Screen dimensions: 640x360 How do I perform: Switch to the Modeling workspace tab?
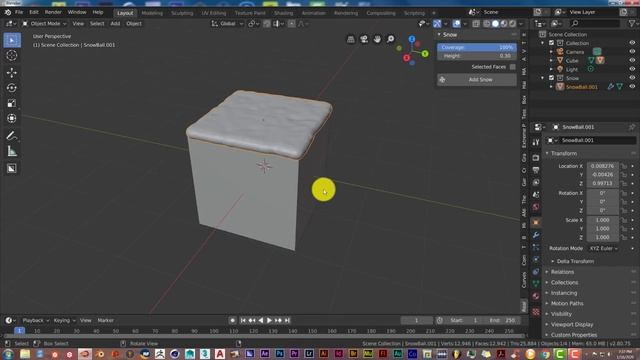[x=152, y=13]
